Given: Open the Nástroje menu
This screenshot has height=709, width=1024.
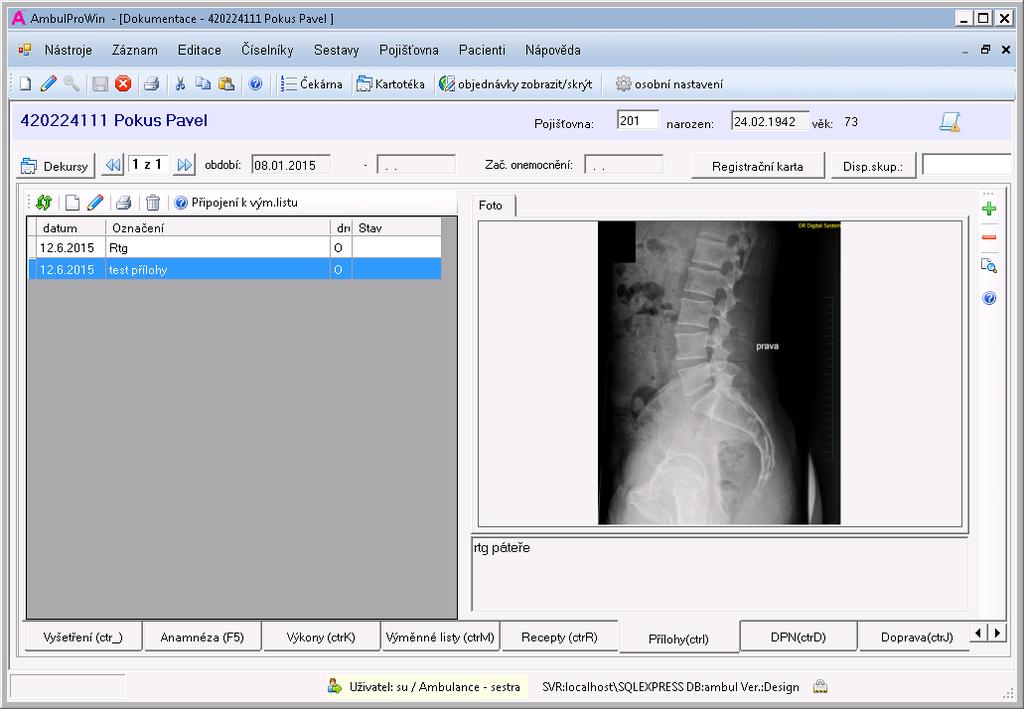Looking at the screenshot, I should tap(68, 50).
